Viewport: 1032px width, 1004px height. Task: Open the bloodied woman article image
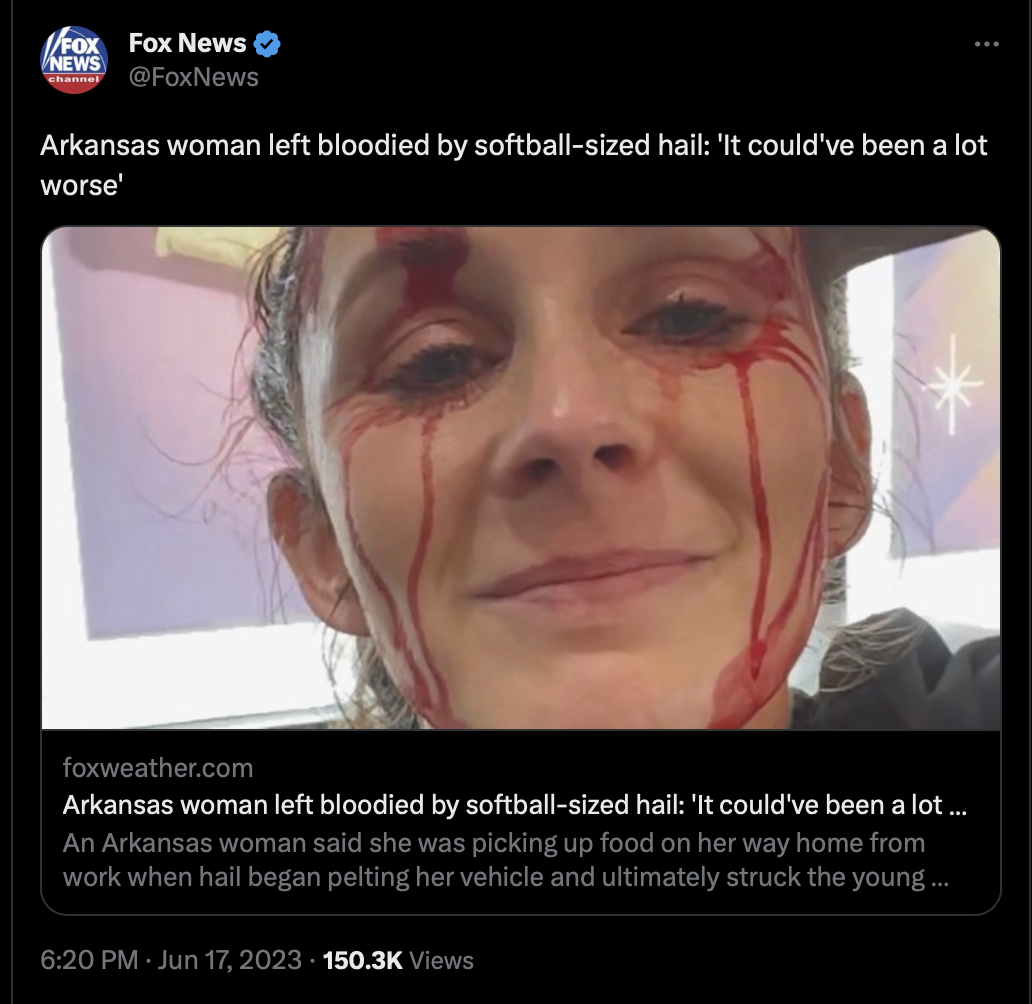point(521,478)
